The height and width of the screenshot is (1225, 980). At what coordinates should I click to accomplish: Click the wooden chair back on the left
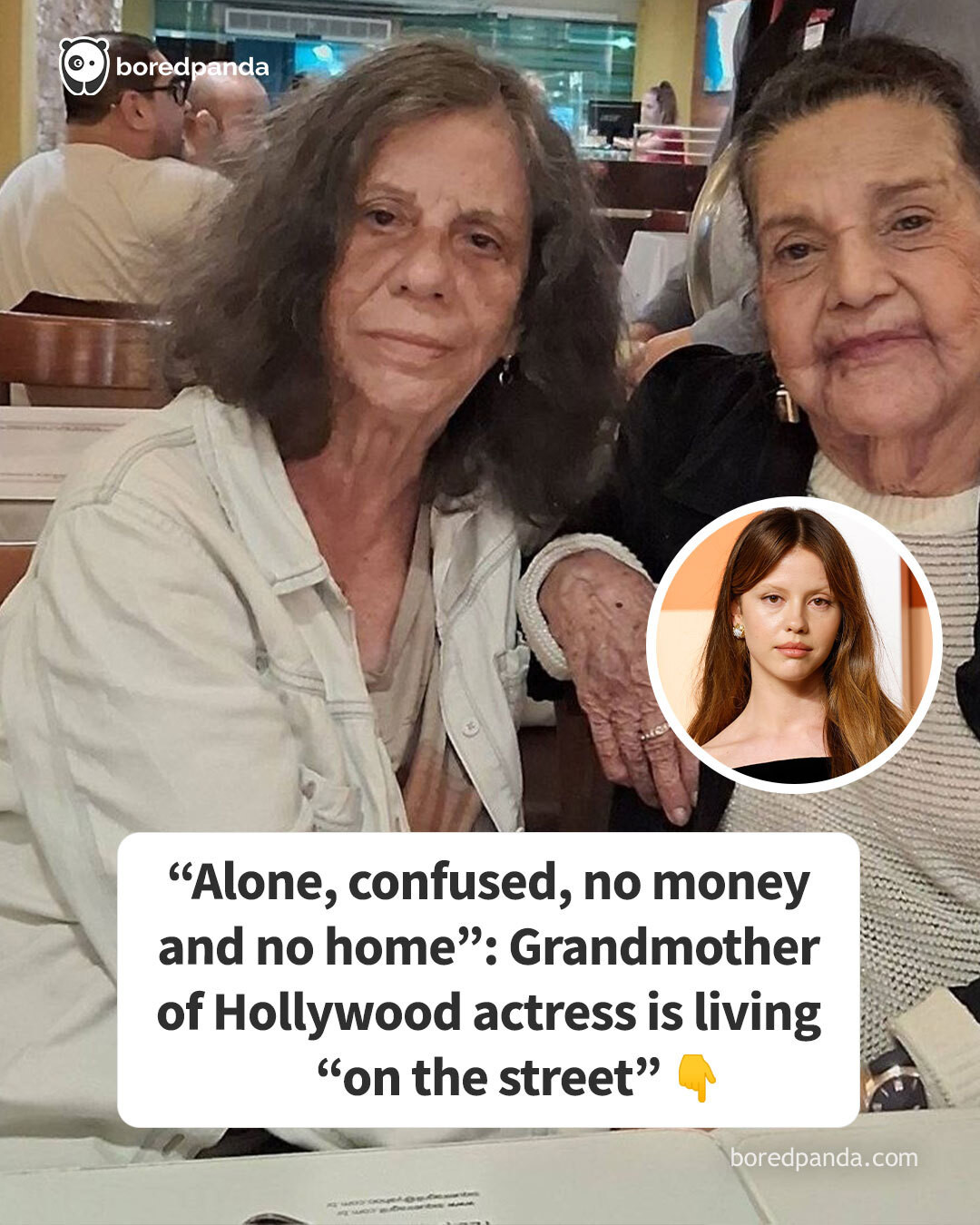pos(86,349)
